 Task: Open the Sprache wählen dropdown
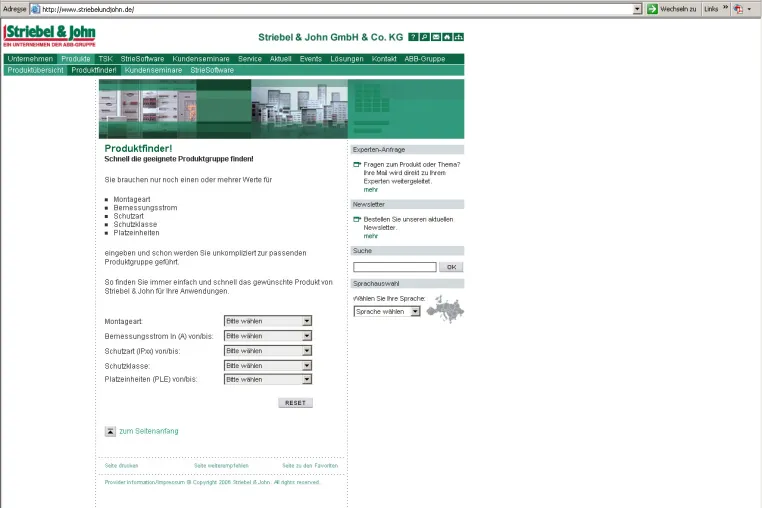(387, 312)
